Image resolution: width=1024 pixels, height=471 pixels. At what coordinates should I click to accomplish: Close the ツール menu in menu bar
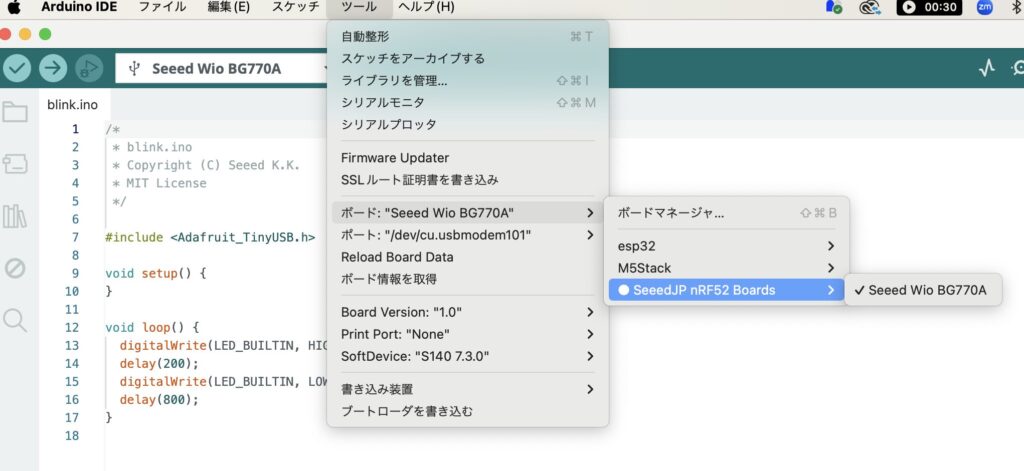[x=359, y=7]
